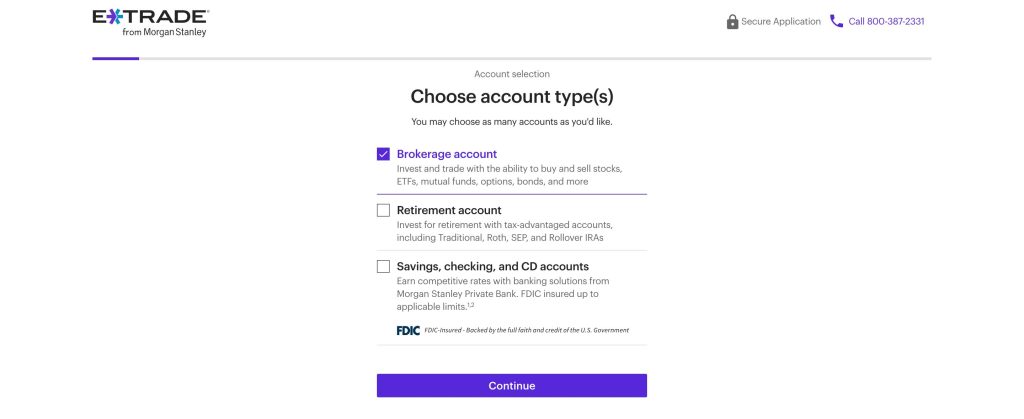Uncheck the Brokerage account checkbox
The image size is (1024, 419).
(x=383, y=154)
